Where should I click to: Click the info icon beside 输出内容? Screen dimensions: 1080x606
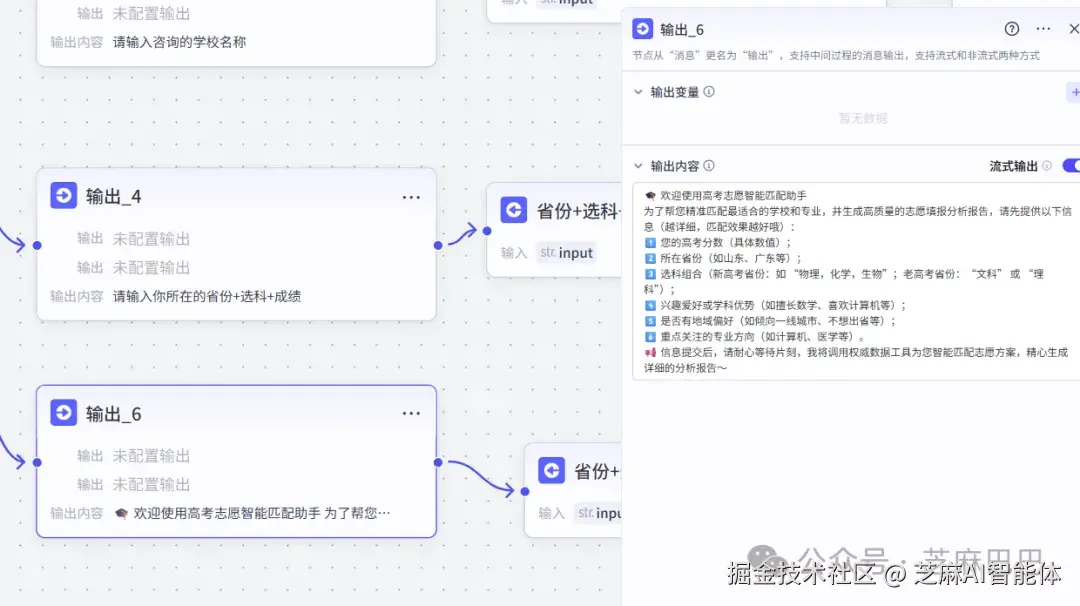707,166
